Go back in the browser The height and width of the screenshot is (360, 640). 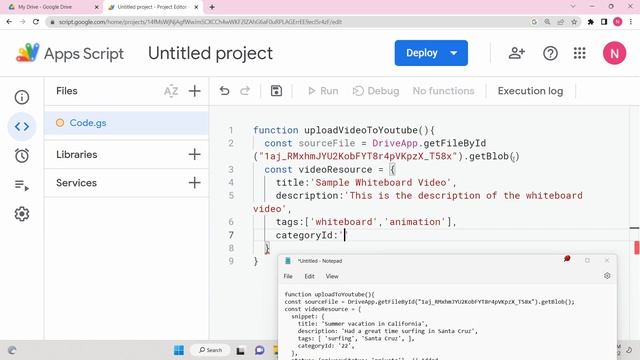click(9, 22)
